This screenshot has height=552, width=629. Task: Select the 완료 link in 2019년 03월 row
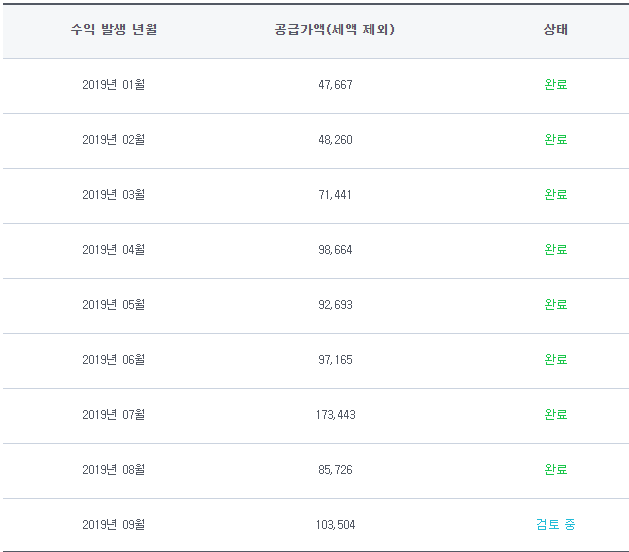555,195
